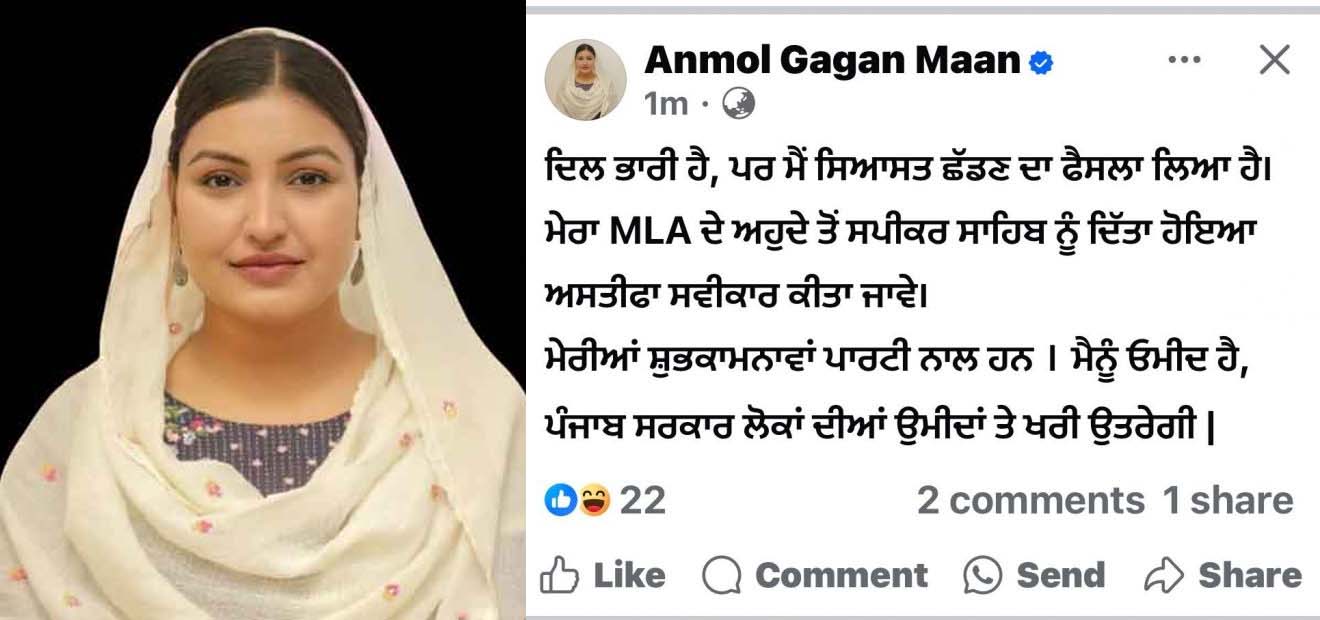Open Anmol Gagan Maan's profile name link

pyautogui.click(x=832, y=62)
